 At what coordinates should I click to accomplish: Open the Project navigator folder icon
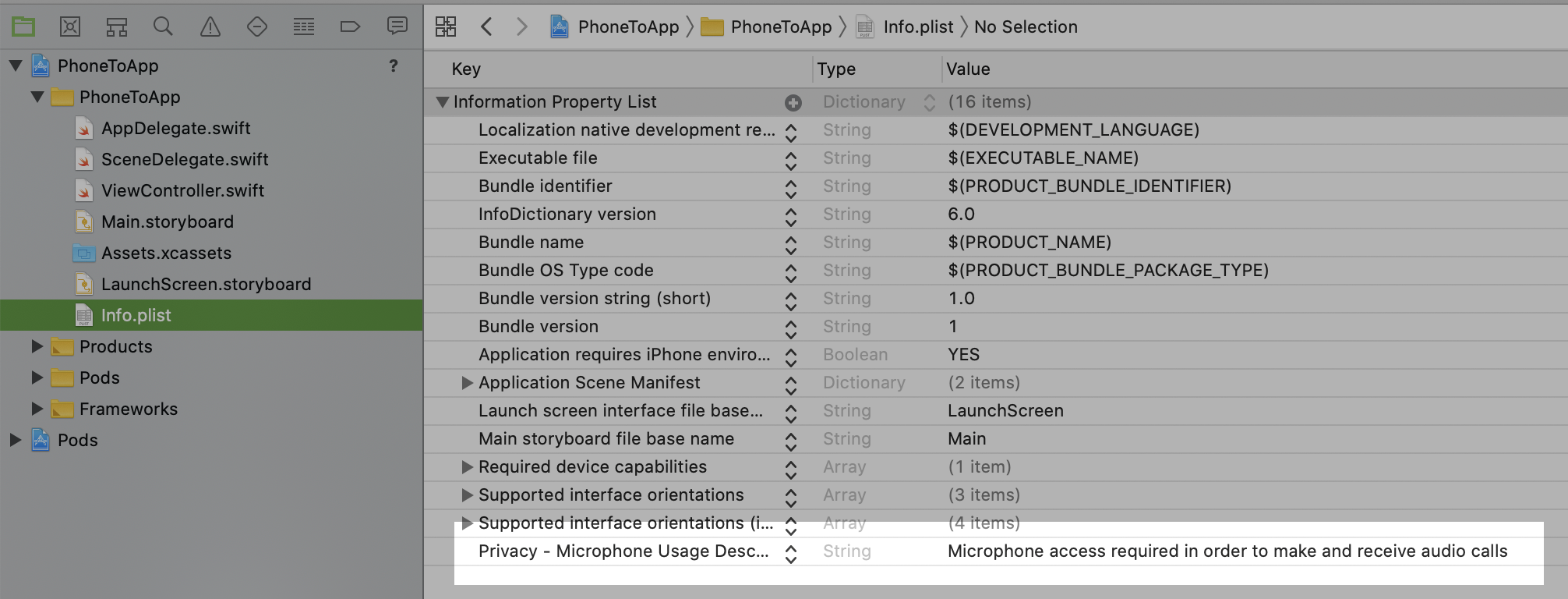pos(23,27)
